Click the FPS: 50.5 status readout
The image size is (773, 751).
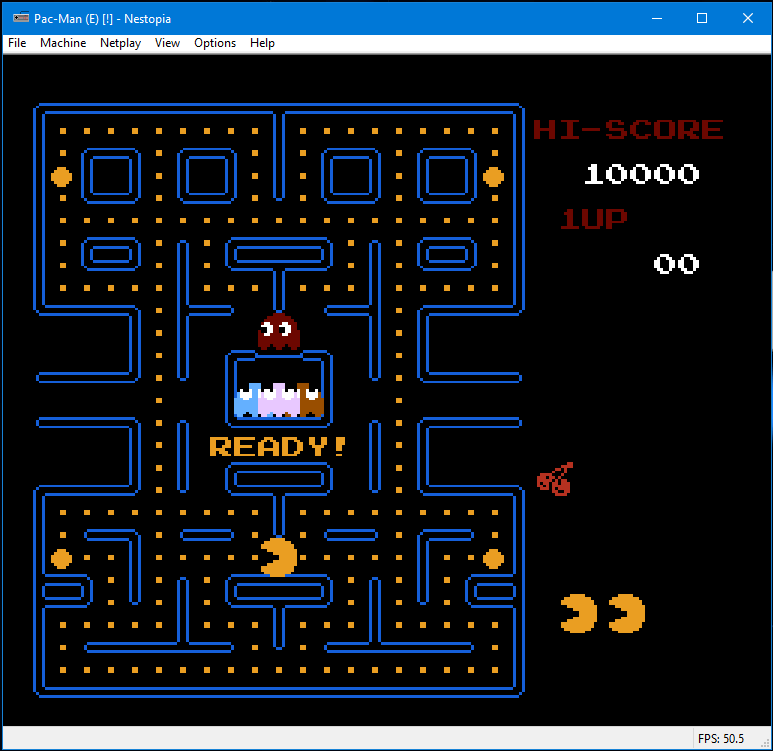[x=721, y=739]
